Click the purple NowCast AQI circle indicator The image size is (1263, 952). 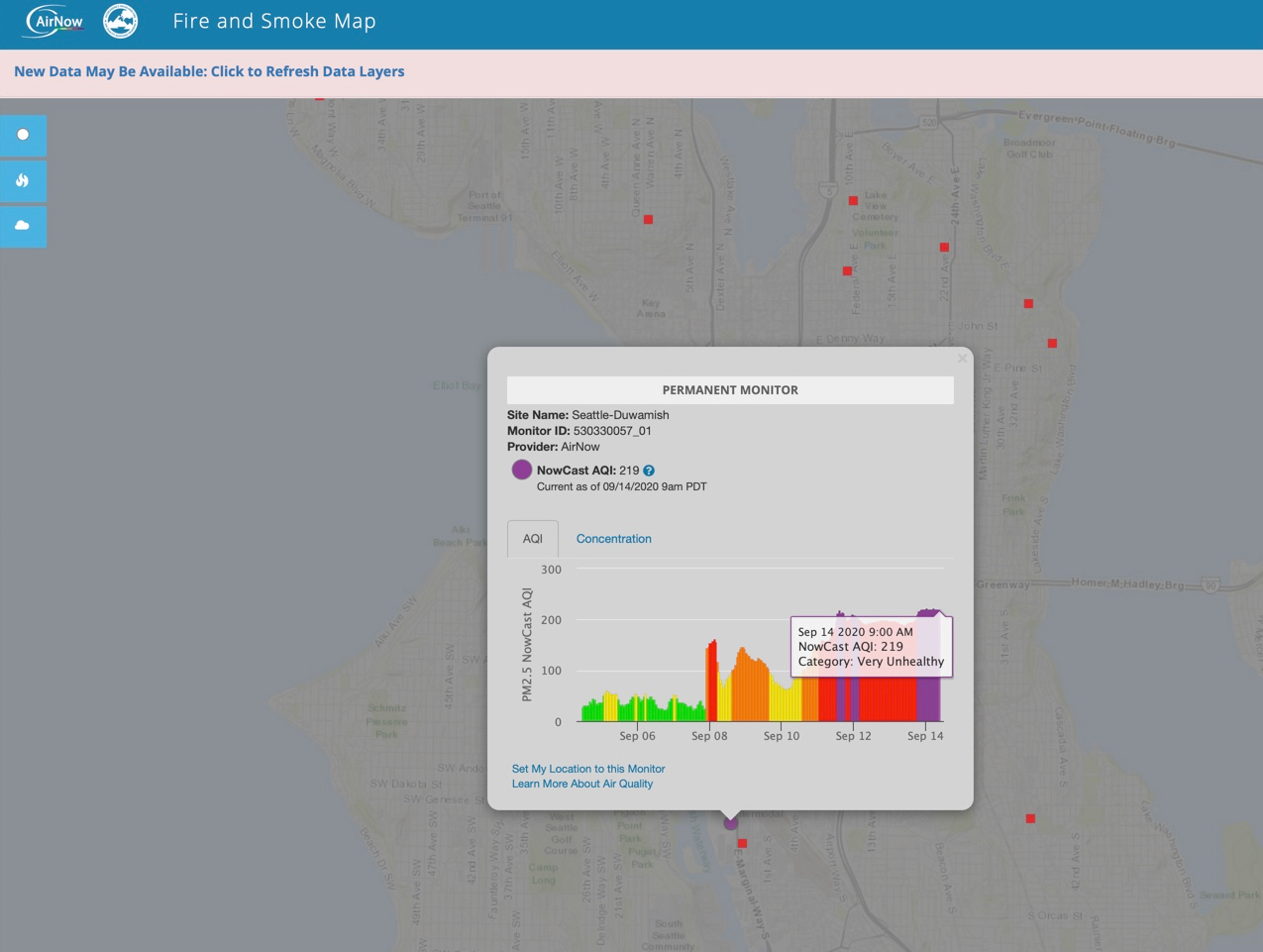[522, 470]
